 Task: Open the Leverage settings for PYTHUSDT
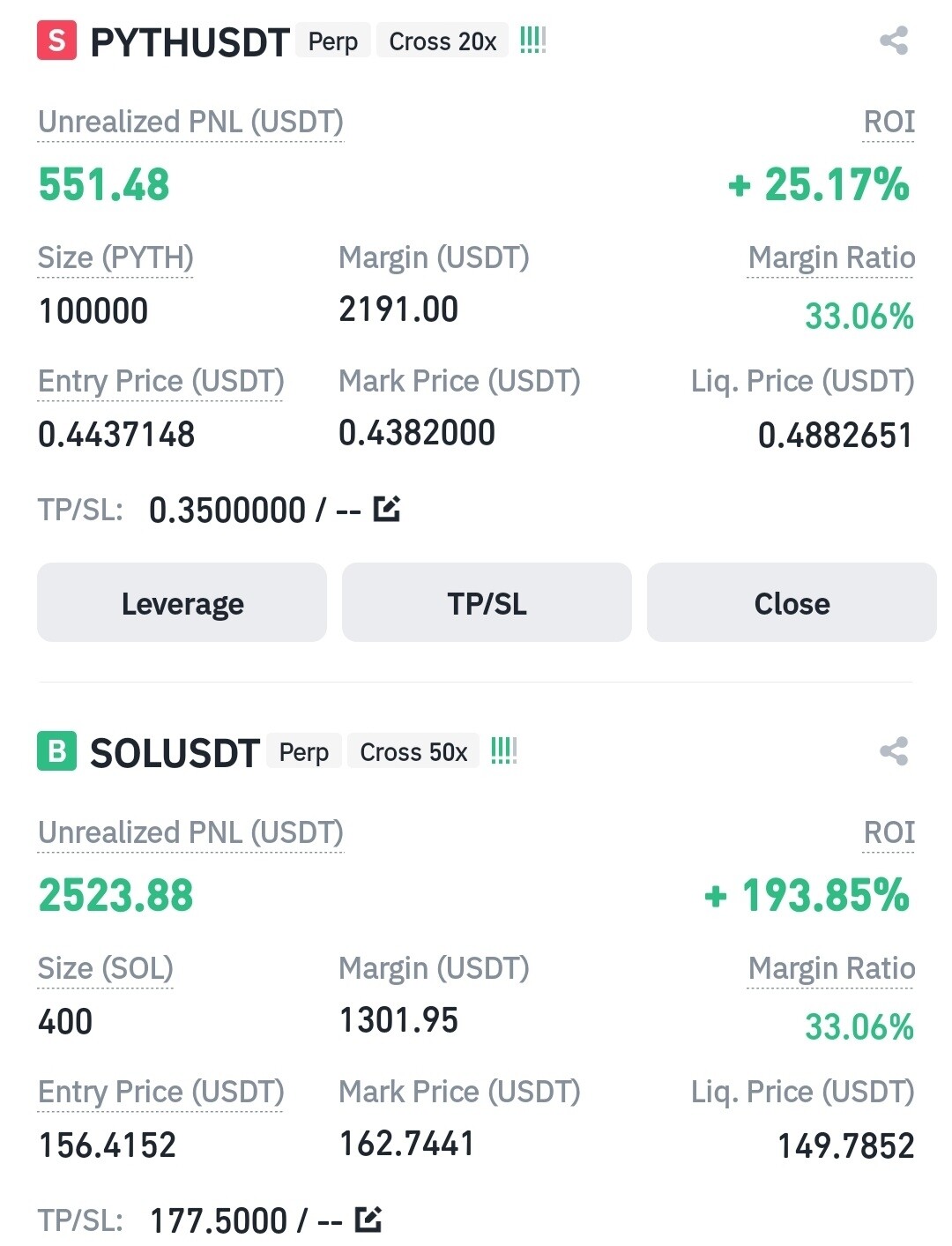(x=182, y=603)
